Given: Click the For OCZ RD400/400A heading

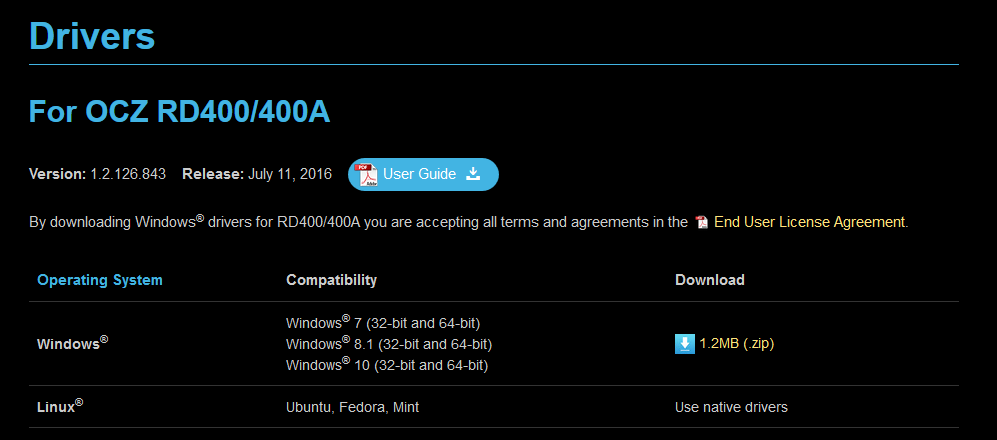Looking at the screenshot, I should [x=180, y=112].
